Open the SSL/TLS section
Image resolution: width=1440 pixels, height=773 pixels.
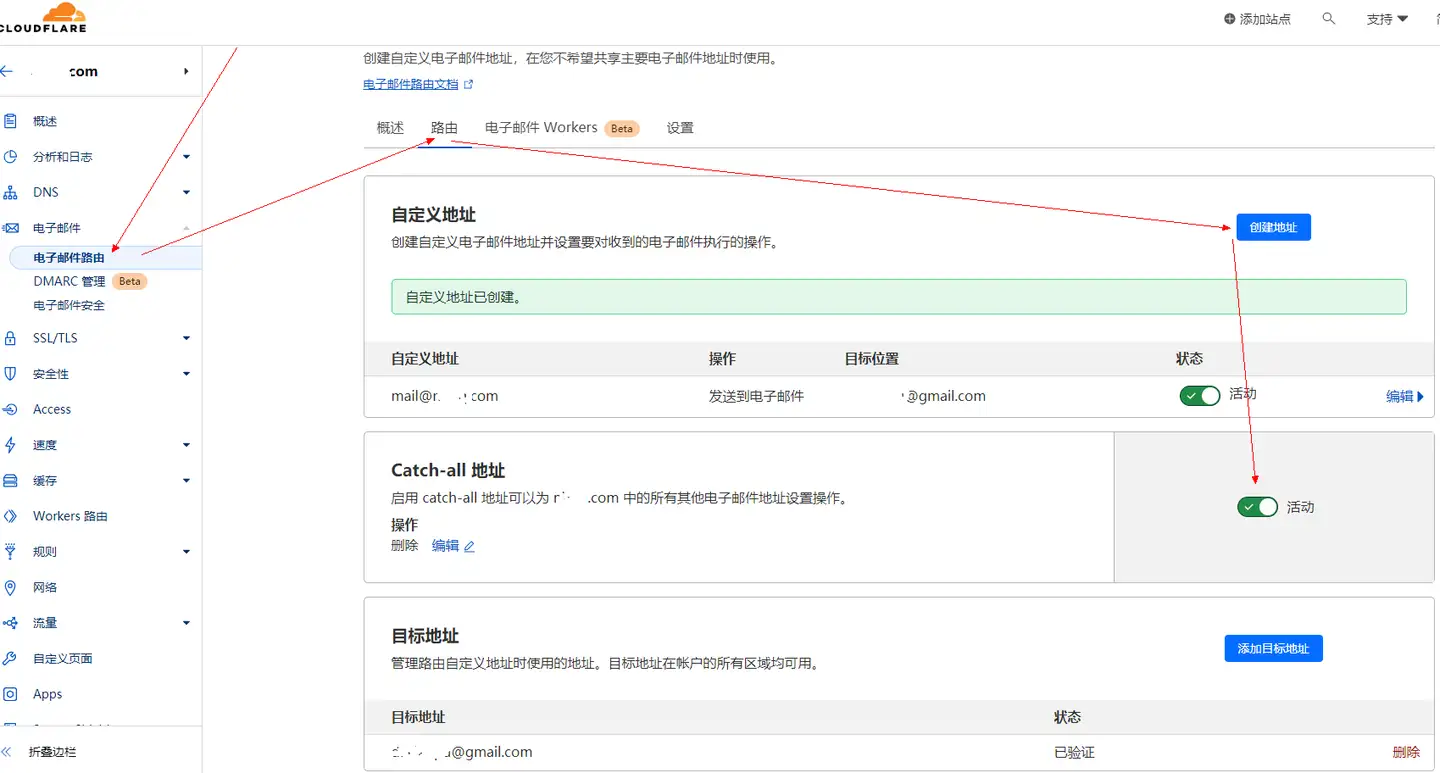point(56,338)
